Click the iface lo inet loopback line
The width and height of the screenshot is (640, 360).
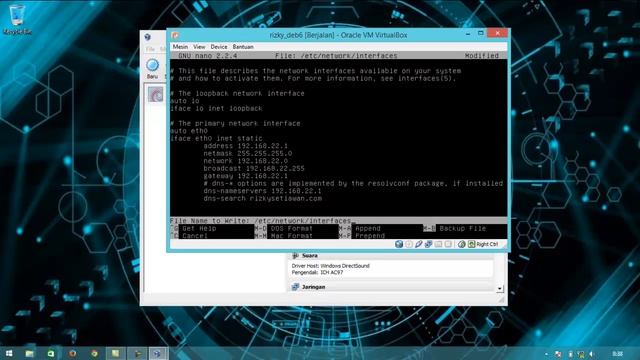click(216, 109)
